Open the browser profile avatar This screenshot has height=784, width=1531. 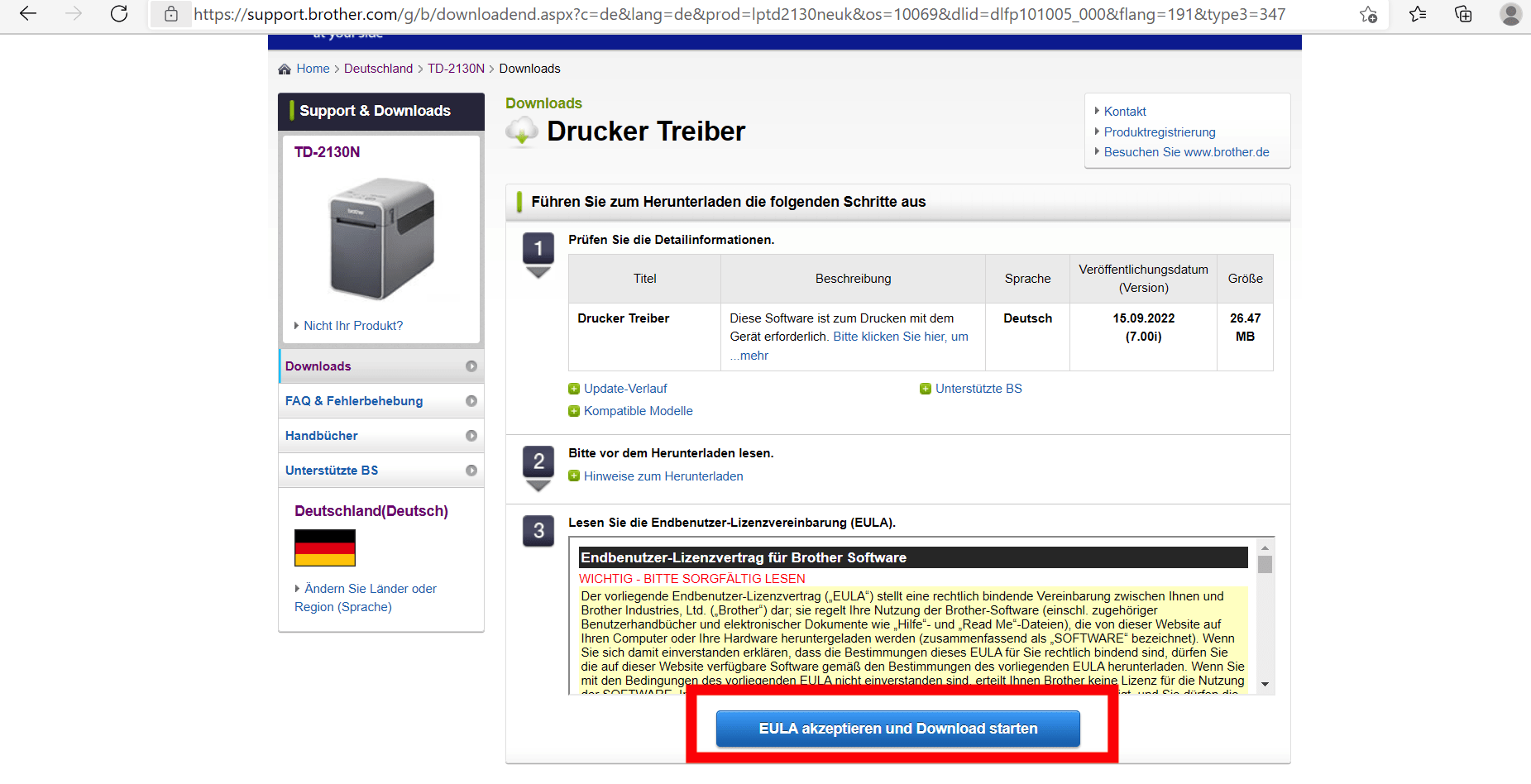1510,14
